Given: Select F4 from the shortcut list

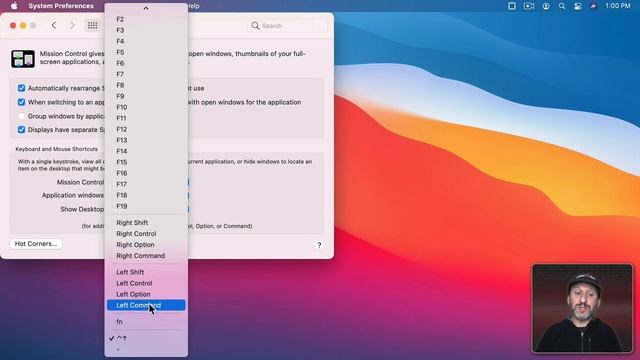Looking at the screenshot, I should tap(146, 41).
